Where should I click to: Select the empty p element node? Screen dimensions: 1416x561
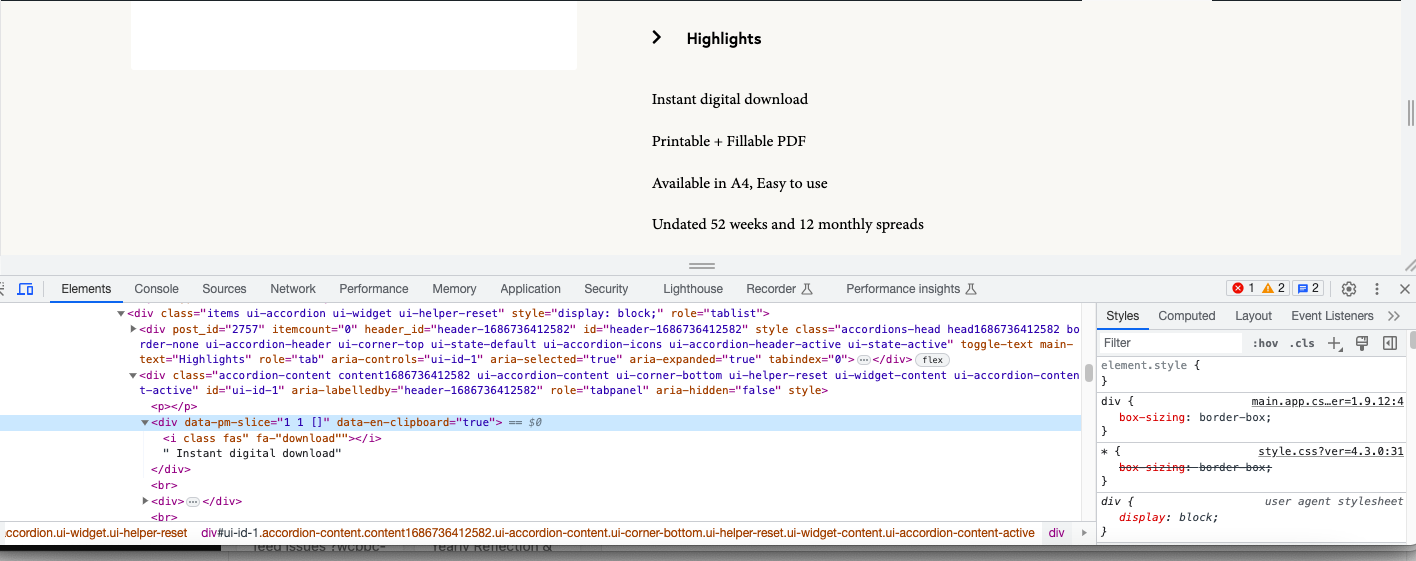(174, 407)
